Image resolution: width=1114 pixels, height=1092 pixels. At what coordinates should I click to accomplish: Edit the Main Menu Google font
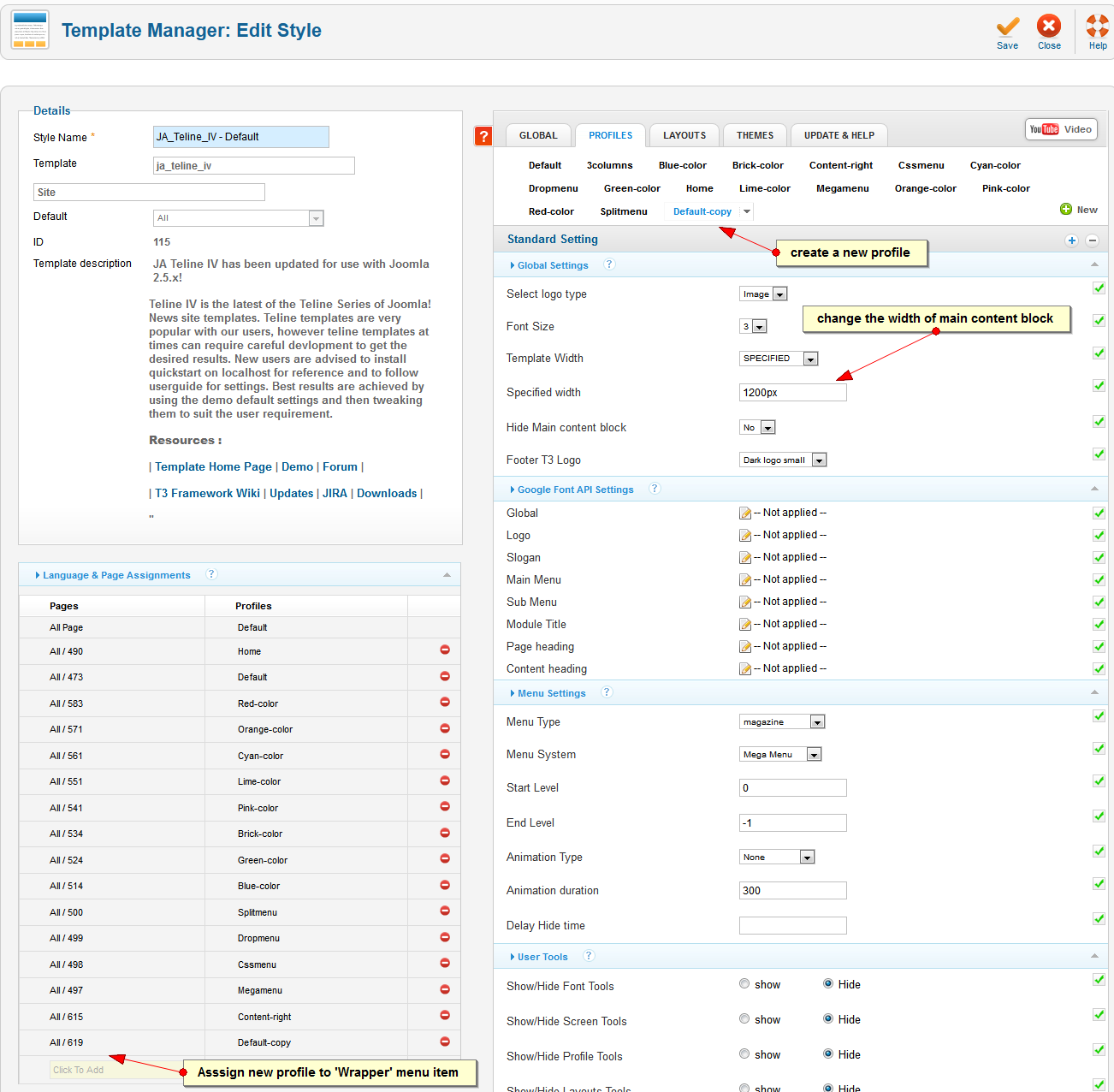pyautogui.click(x=745, y=580)
